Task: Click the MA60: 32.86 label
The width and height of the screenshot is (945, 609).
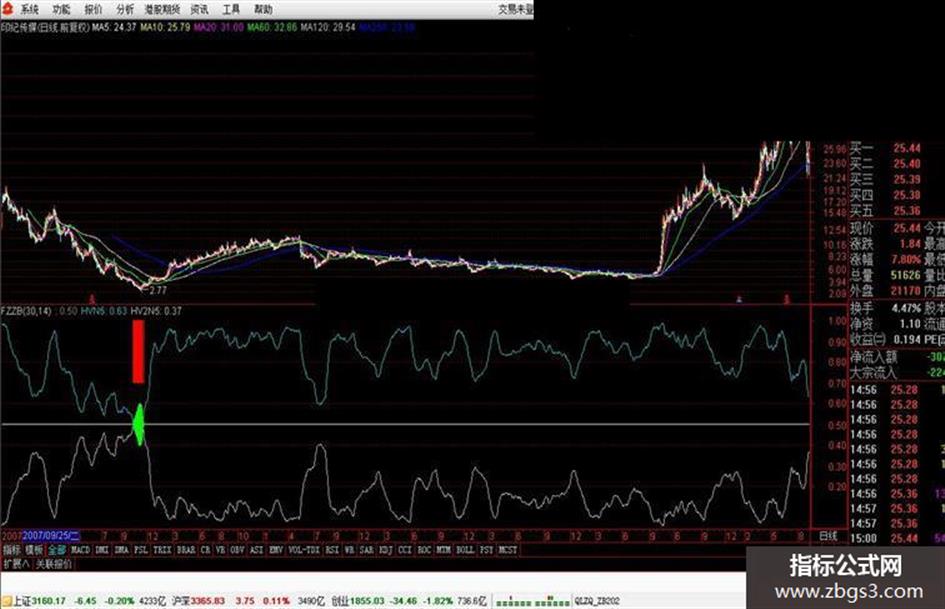Action: (x=272, y=27)
